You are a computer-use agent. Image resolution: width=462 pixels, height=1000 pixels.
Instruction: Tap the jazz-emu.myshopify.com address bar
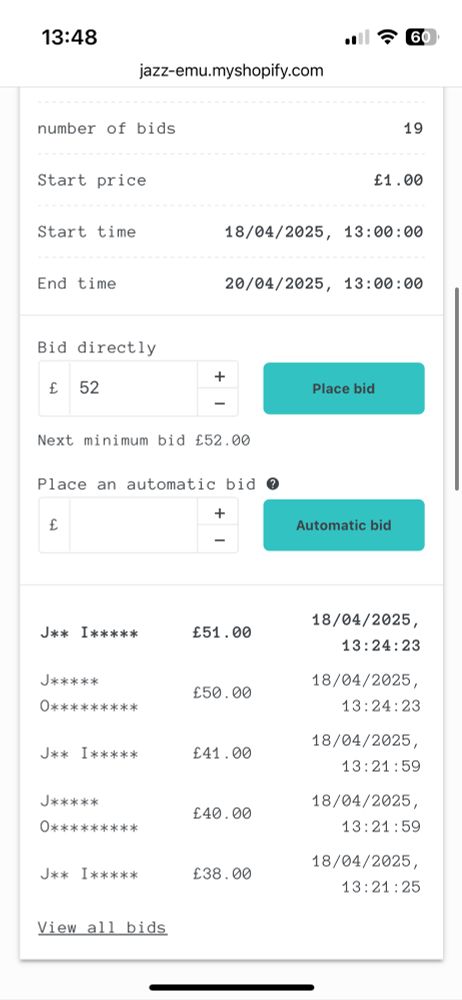click(231, 70)
